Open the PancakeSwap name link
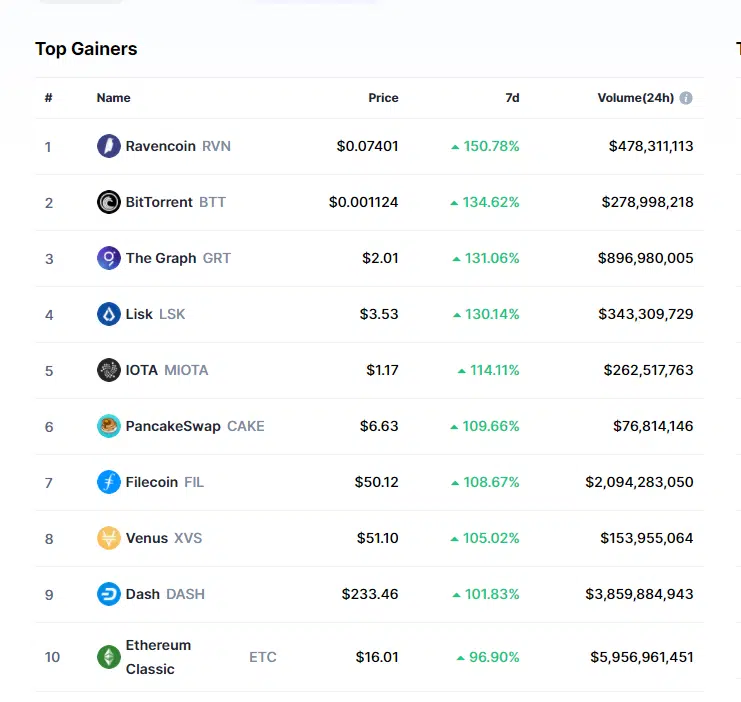 click(173, 426)
